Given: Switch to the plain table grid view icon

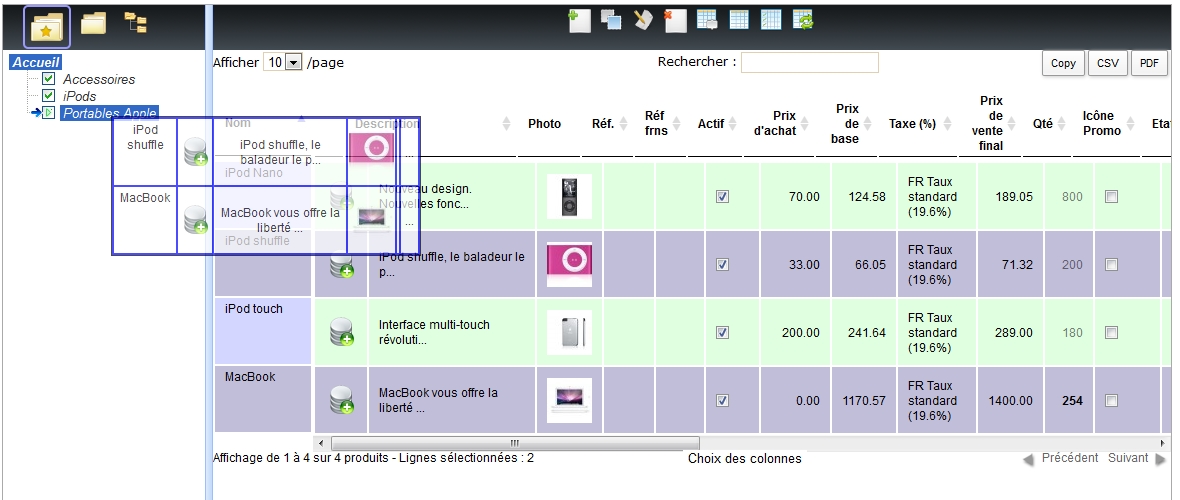Looking at the screenshot, I should pyautogui.click(x=739, y=20).
